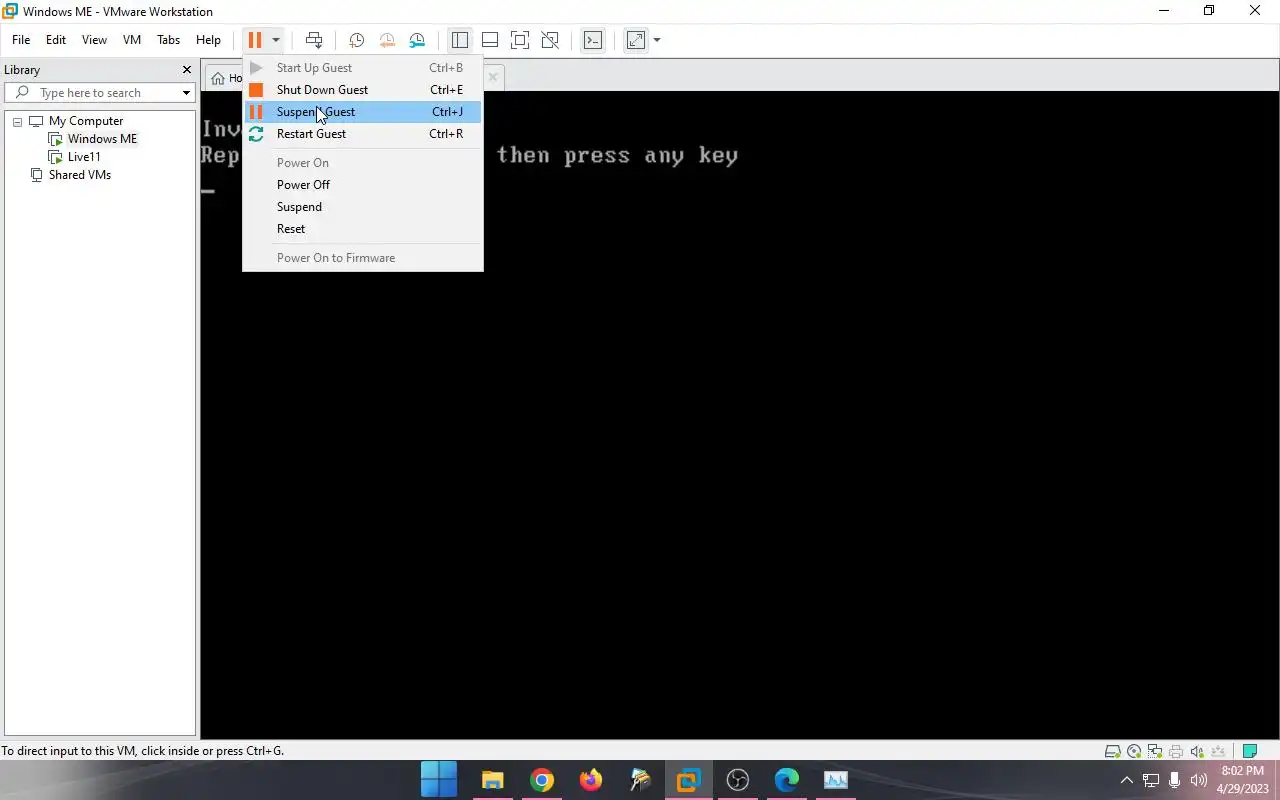
Task: Select Restart Guest menu entry
Action: (362, 134)
